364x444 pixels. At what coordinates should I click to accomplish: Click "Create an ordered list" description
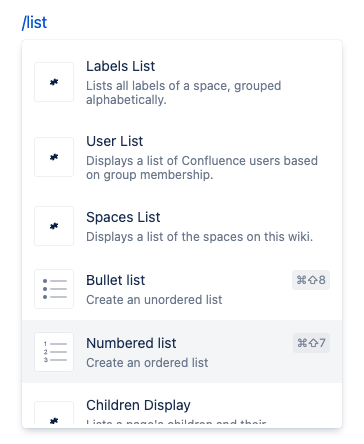147,363
